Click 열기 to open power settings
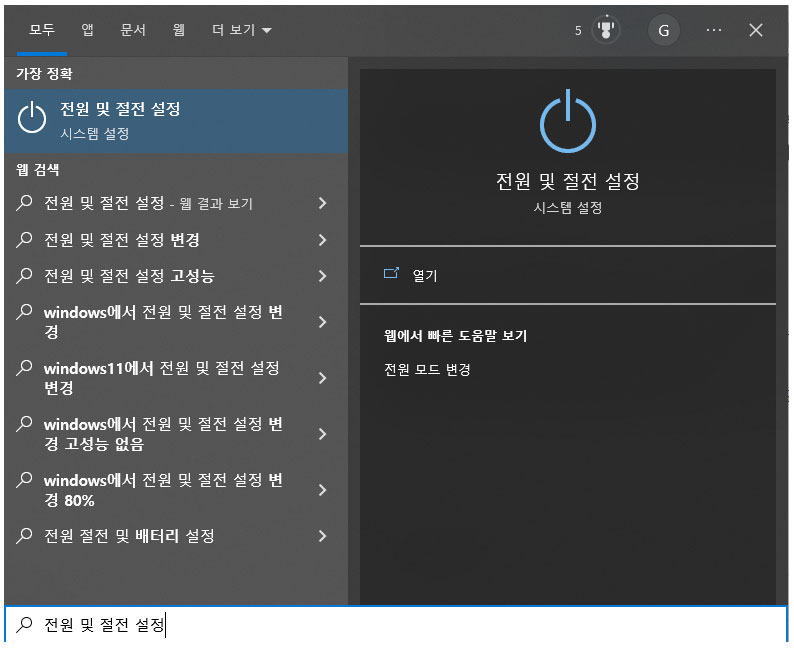 tap(425, 276)
